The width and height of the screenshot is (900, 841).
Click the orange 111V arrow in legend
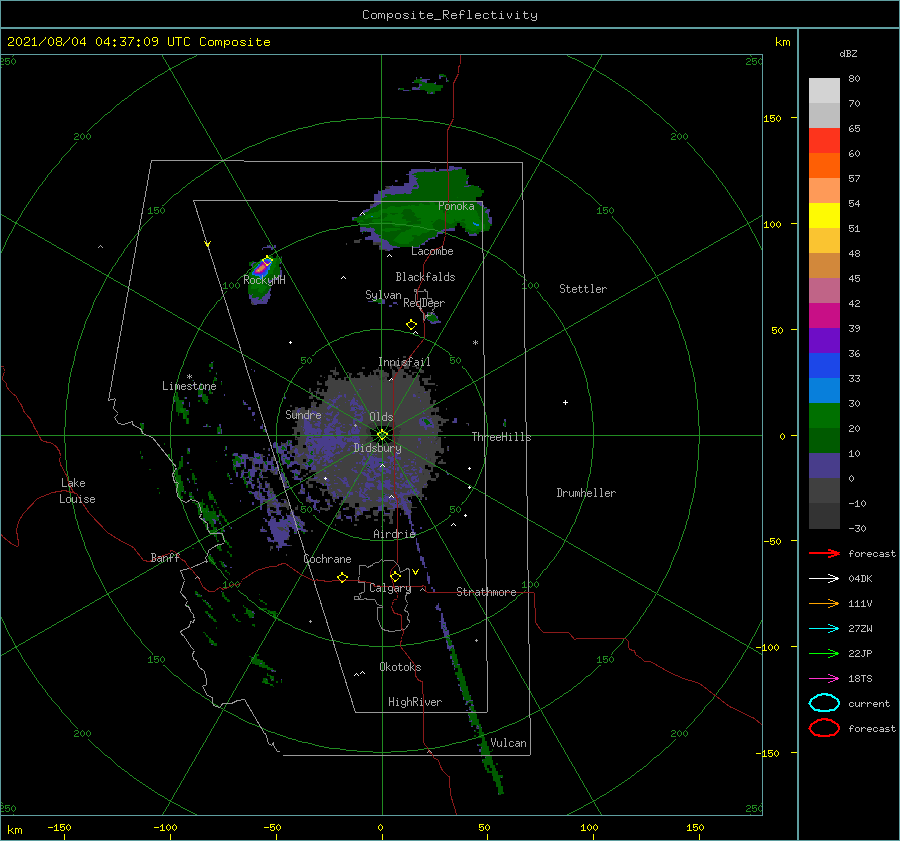(x=824, y=603)
